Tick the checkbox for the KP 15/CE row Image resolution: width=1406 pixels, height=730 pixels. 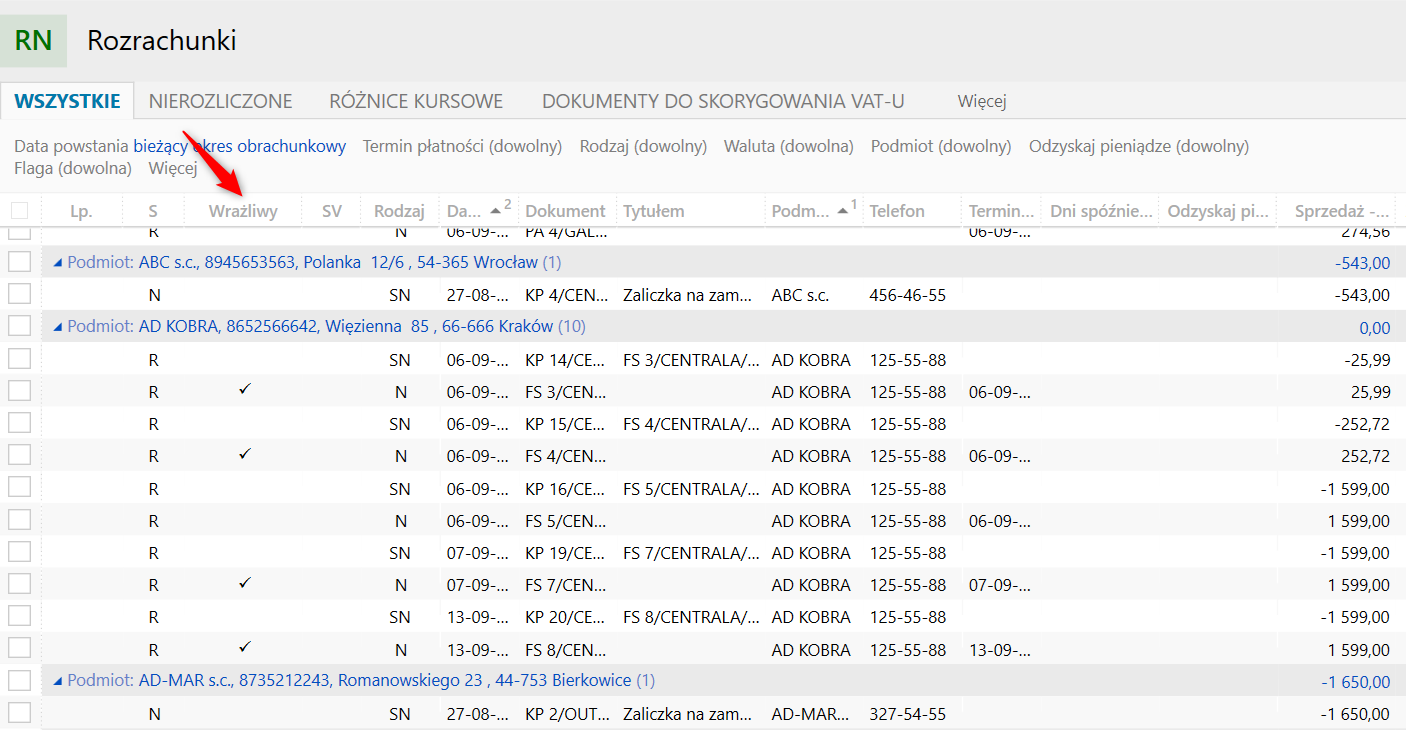click(x=19, y=423)
